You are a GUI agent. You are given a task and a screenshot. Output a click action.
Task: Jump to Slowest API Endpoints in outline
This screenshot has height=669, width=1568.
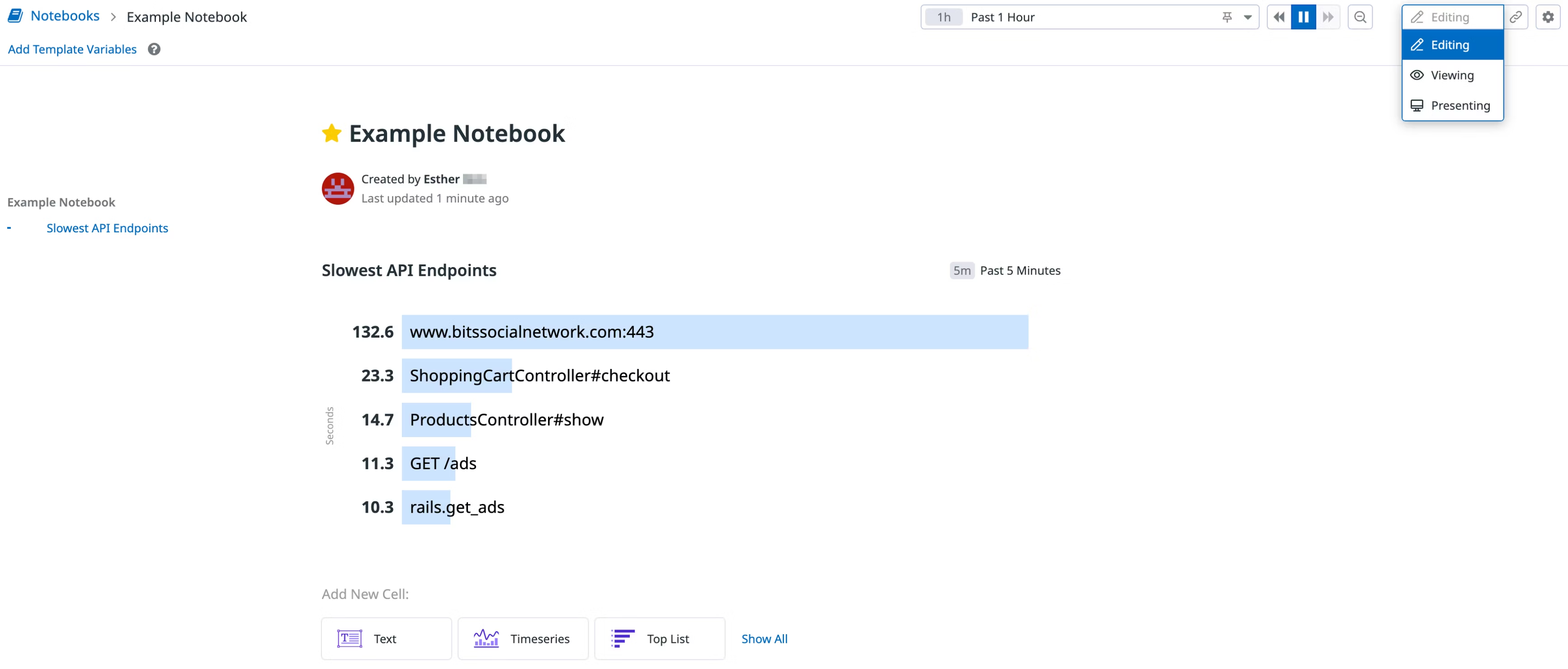107,228
